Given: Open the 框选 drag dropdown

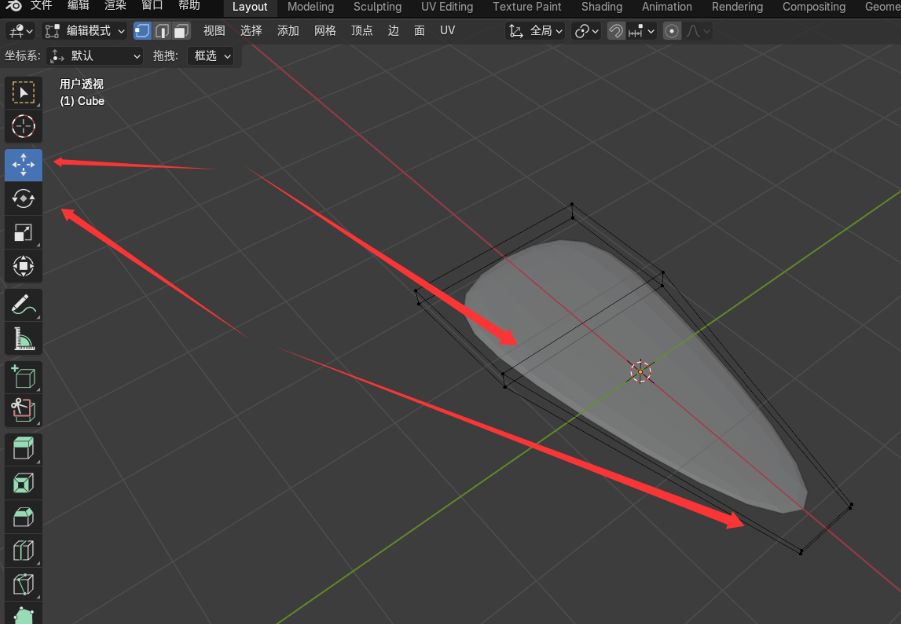Looking at the screenshot, I should (x=212, y=56).
